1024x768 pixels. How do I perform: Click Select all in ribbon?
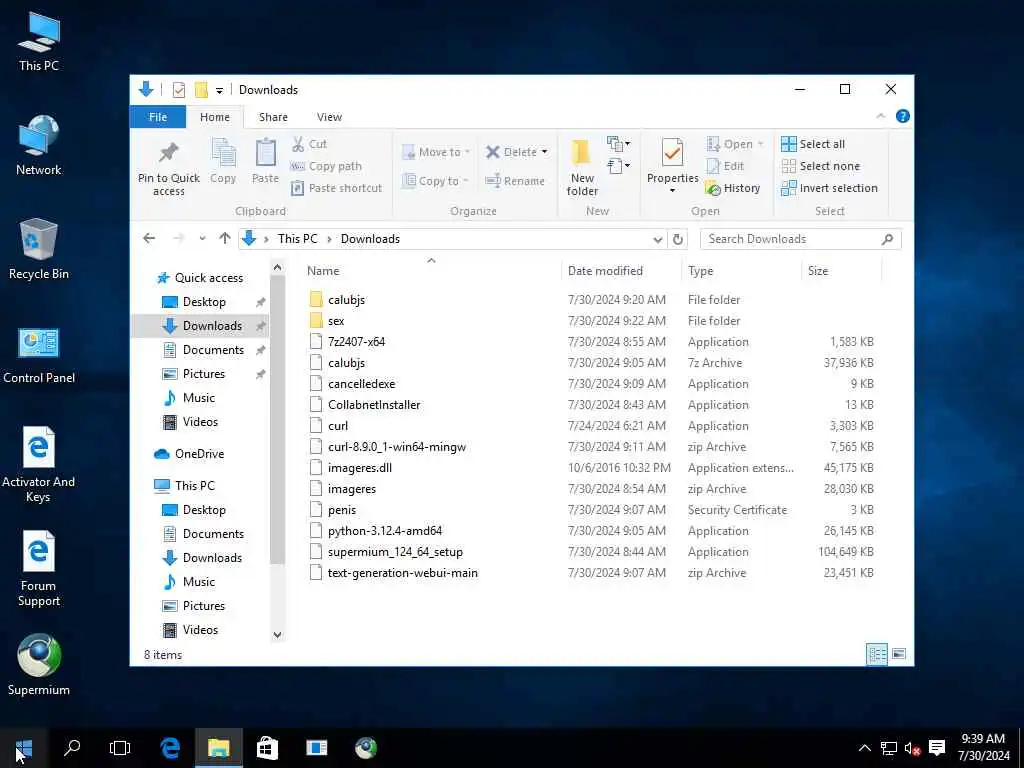(x=813, y=144)
